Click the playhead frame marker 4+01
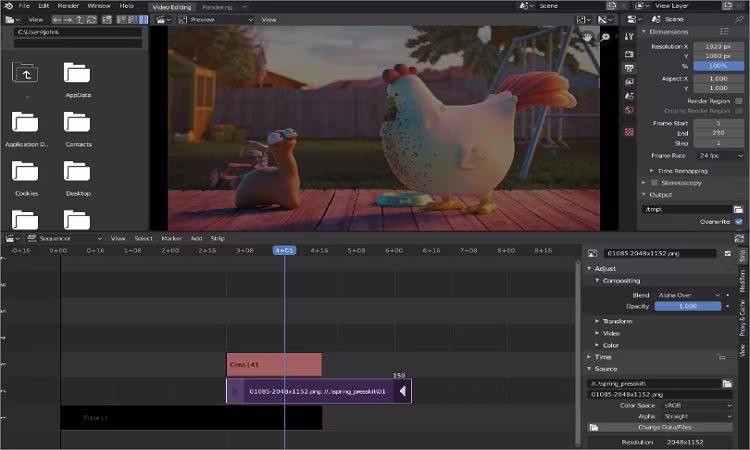 click(x=284, y=250)
